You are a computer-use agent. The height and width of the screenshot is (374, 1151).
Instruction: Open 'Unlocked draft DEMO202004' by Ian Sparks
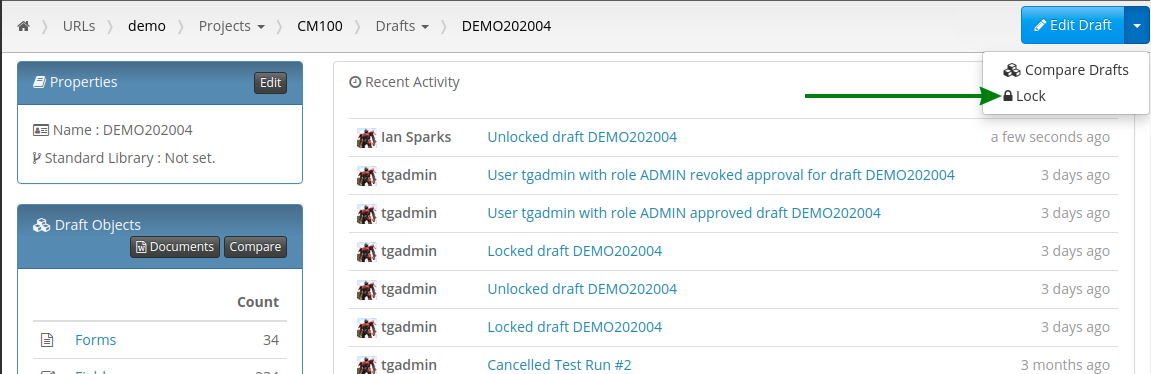[582, 137]
